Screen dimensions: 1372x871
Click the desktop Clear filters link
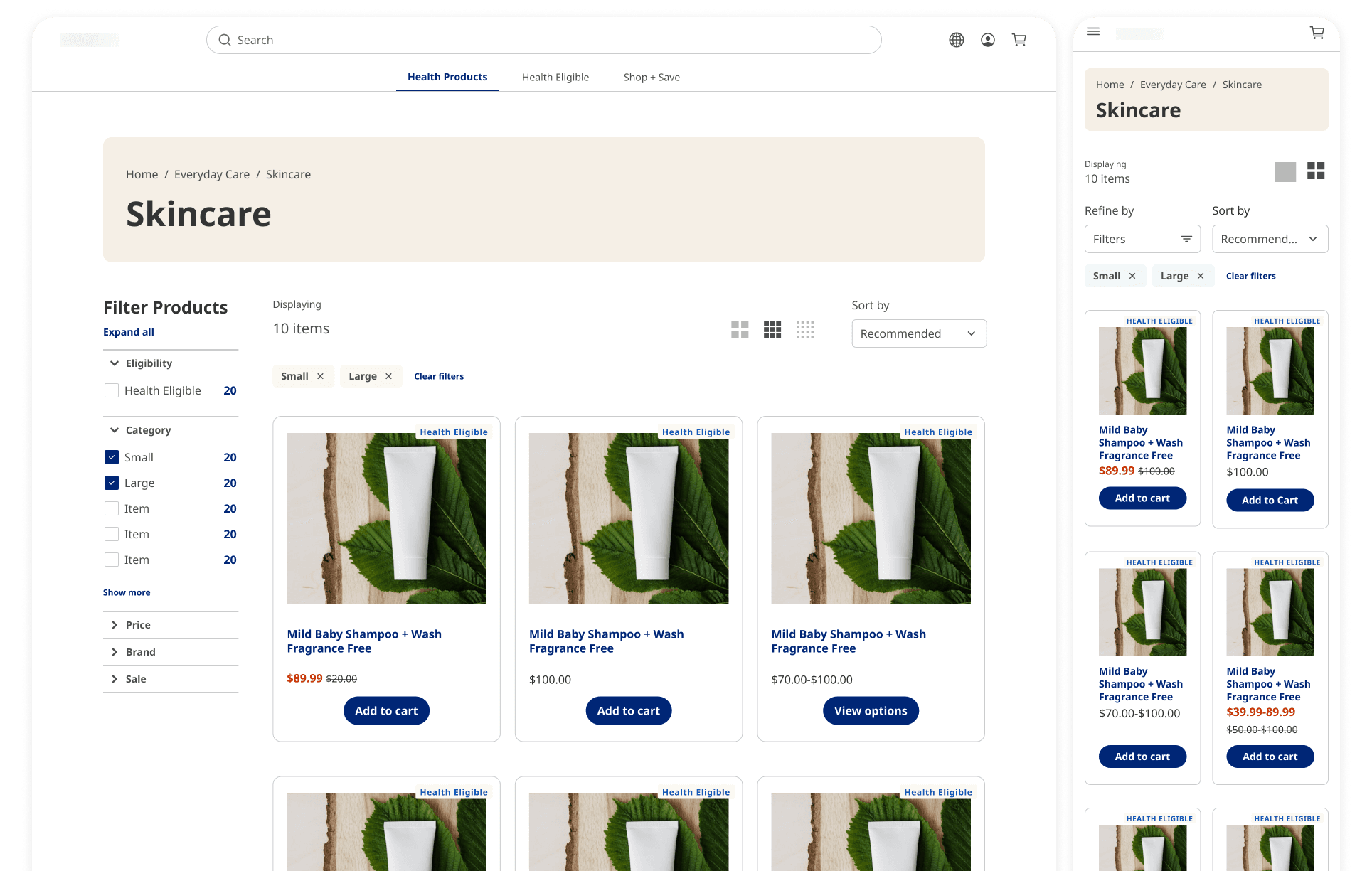(x=438, y=376)
